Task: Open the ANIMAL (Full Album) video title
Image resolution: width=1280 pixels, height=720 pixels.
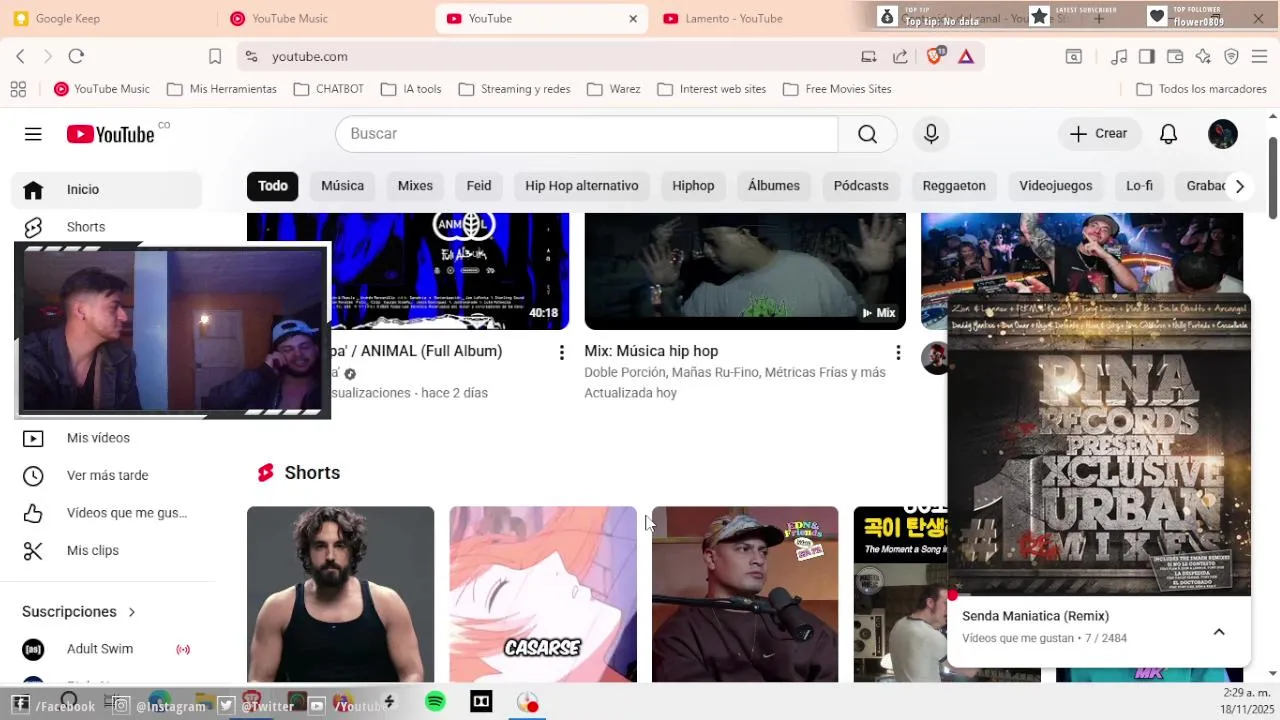Action: click(417, 351)
